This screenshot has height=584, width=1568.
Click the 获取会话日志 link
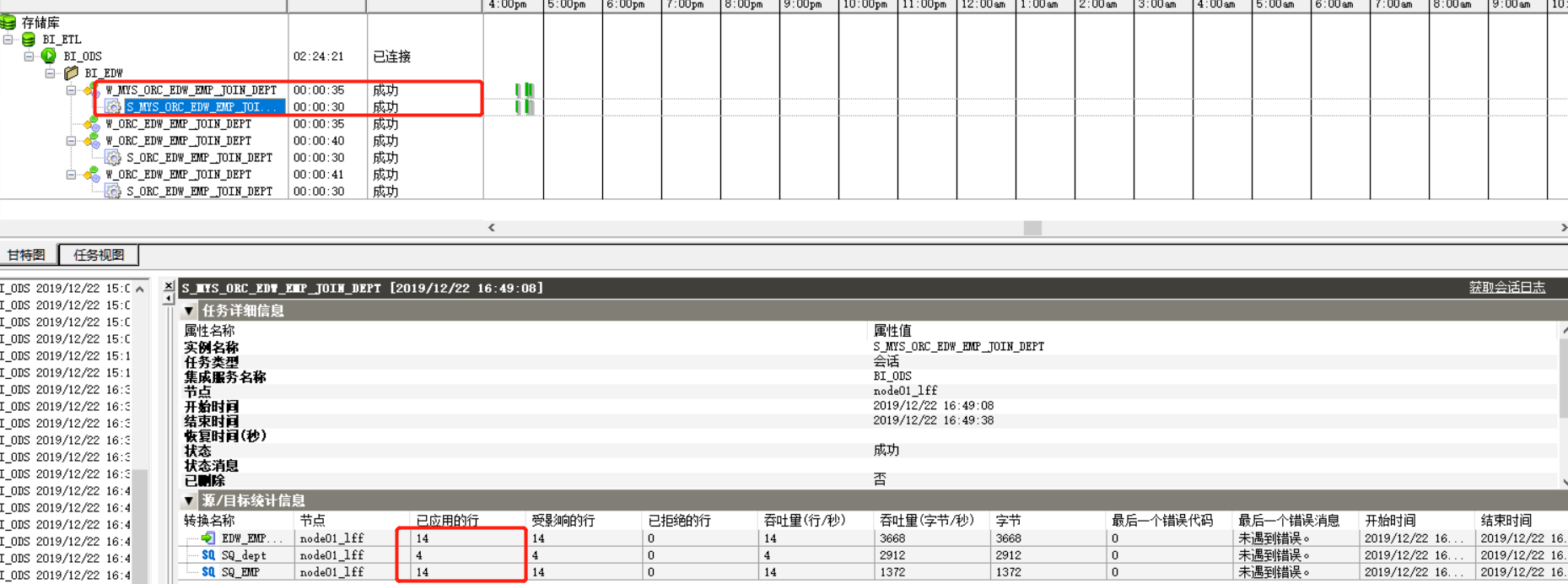pyautogui.click(x=1507, y=288)
